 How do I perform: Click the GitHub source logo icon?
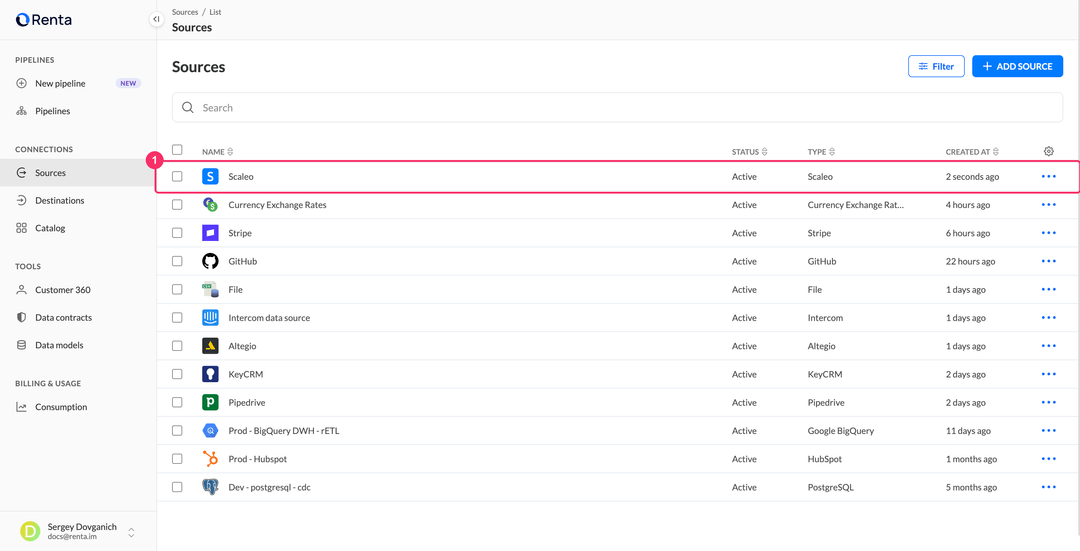pyautogui.click(x=210, y=261)
